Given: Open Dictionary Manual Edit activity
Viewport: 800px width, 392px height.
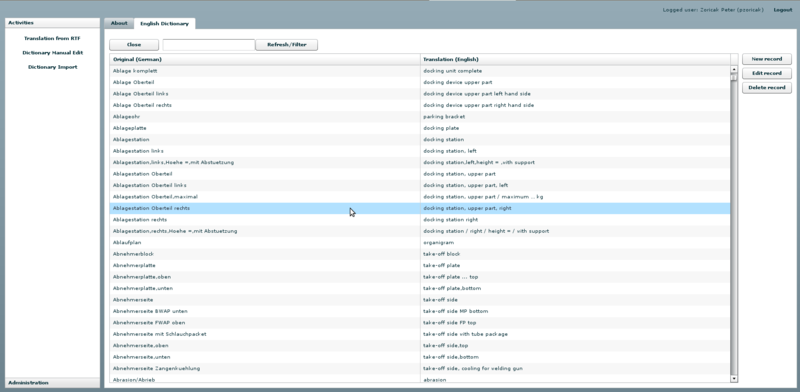Looking at the screenshot, I should click(52, 53).
